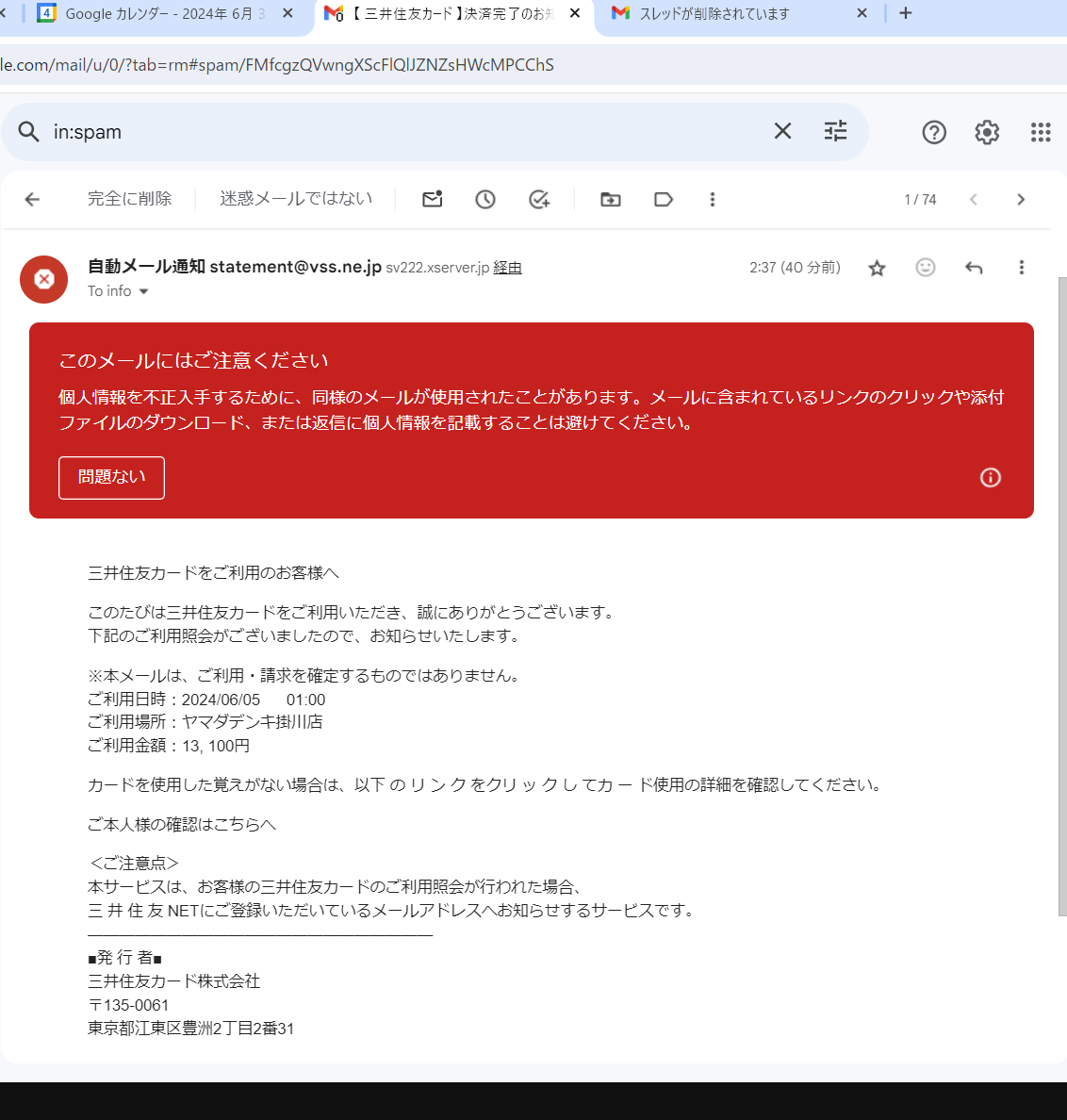This screenshot has width=1067, height=1120.
Task: Click 迷惑メールではない button
Action: [296, 199]
